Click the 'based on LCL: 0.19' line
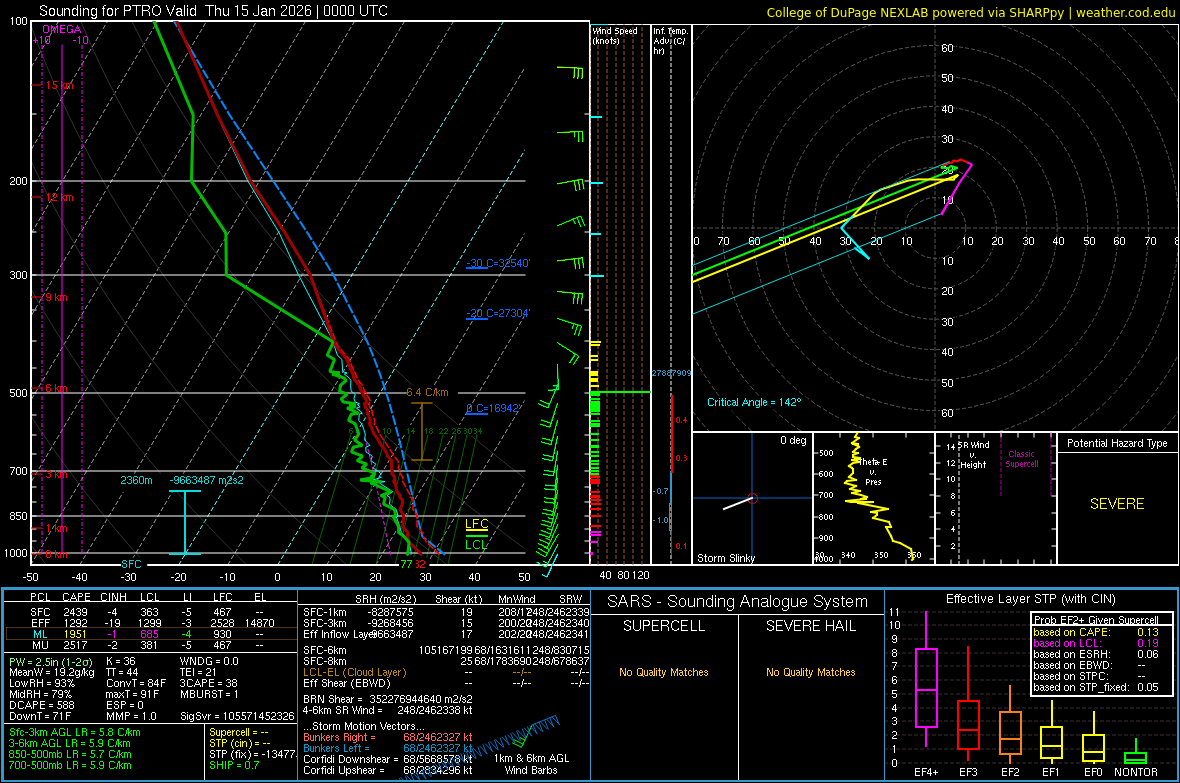The height and width of the screenshot is (783, 1180). [x=1096, y=643]
